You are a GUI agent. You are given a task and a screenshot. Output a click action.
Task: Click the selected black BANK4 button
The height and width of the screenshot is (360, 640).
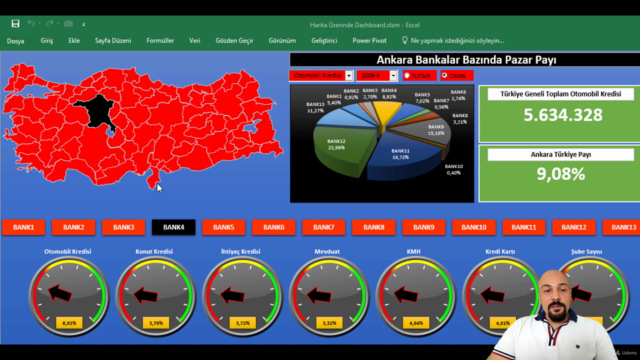click(x=173, y=227)
